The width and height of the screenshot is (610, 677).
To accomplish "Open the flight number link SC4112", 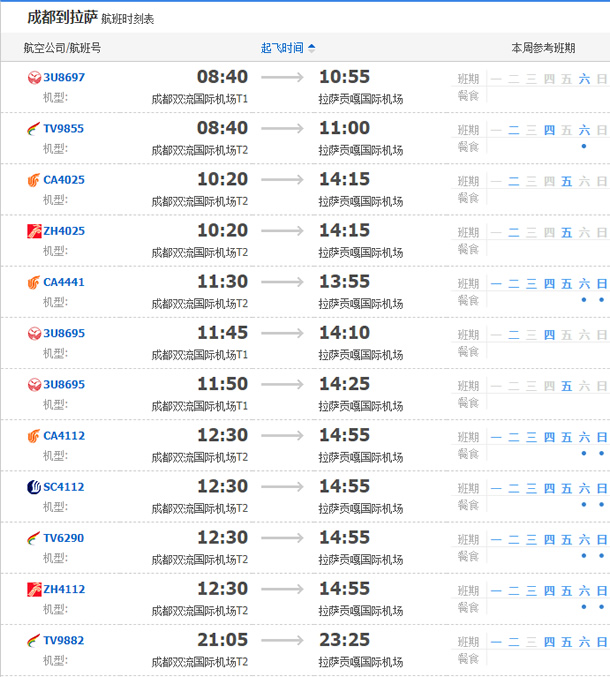I will (x=64, y=487).
